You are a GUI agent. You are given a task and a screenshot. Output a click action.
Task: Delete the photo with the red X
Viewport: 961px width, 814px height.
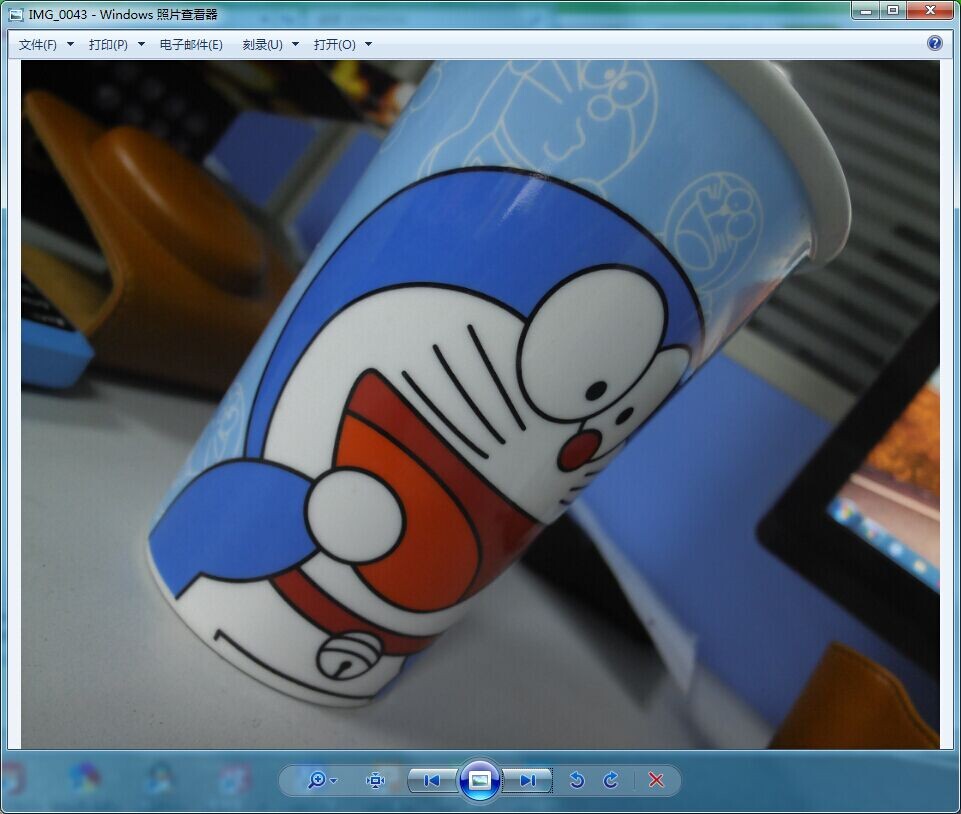656,780
